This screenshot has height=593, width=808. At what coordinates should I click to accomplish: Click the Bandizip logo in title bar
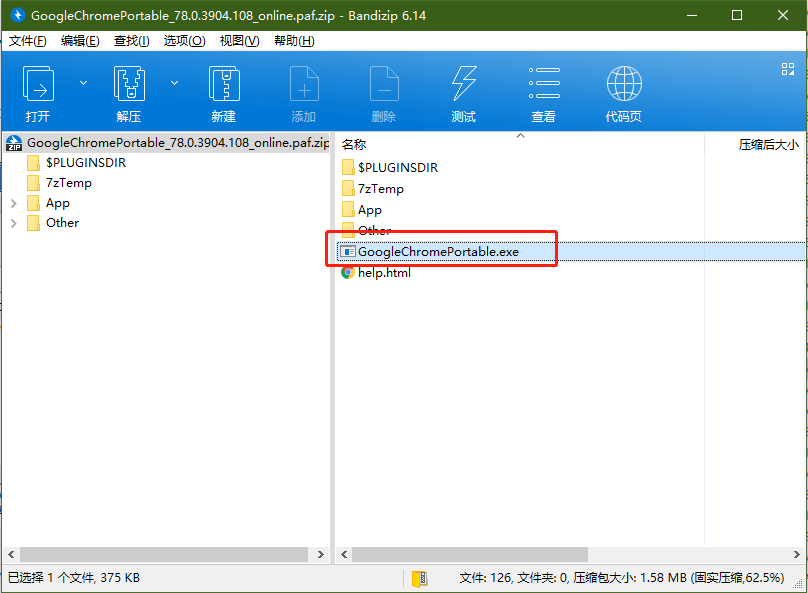(x=17, y=15)
